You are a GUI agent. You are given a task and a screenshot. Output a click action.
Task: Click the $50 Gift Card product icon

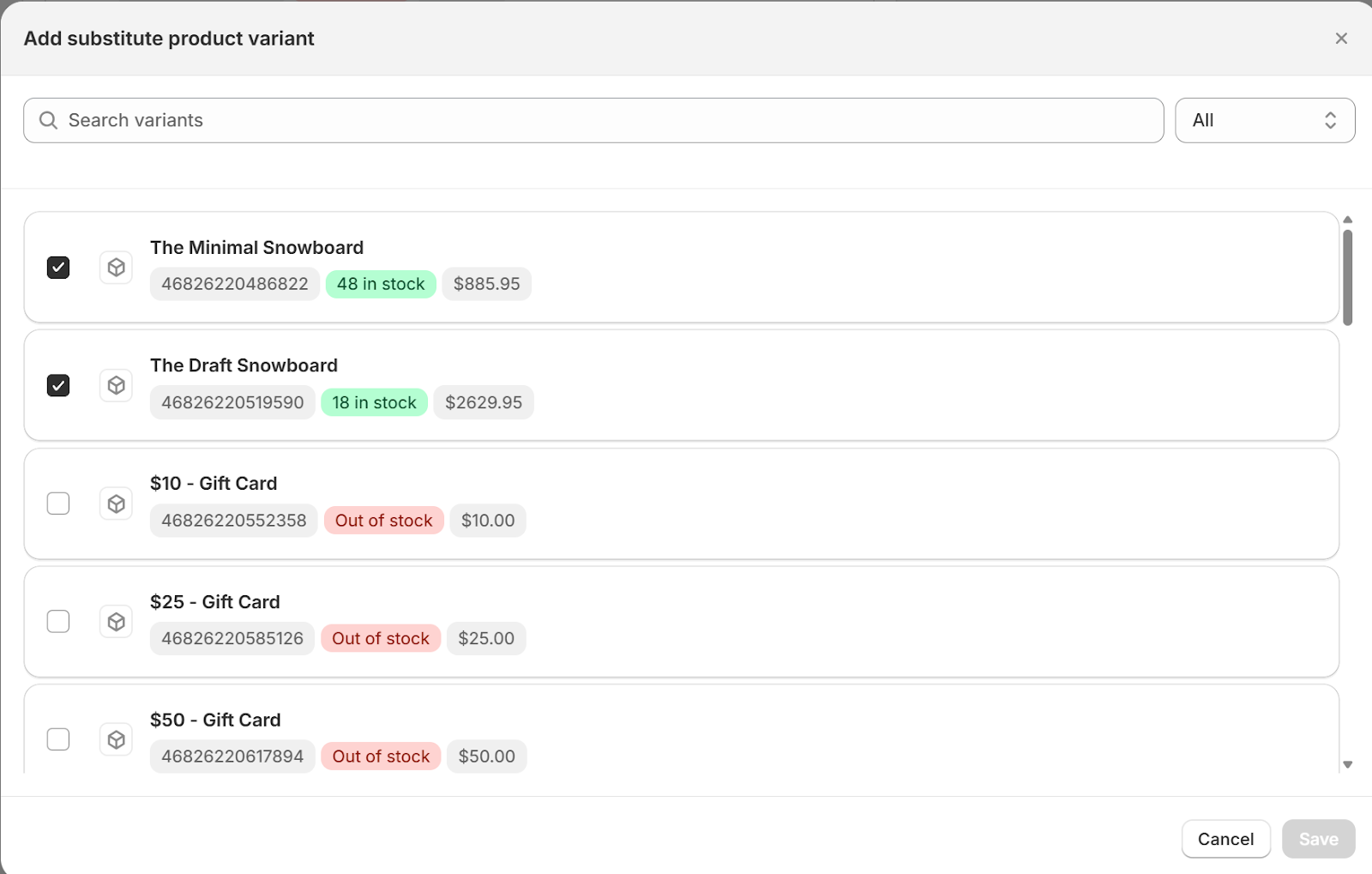coord(116,739)
